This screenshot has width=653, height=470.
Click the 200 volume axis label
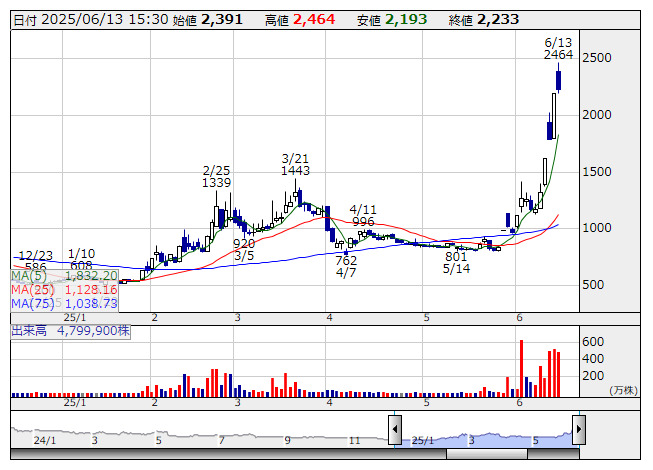pyautogui.click(x=593, y=376)
